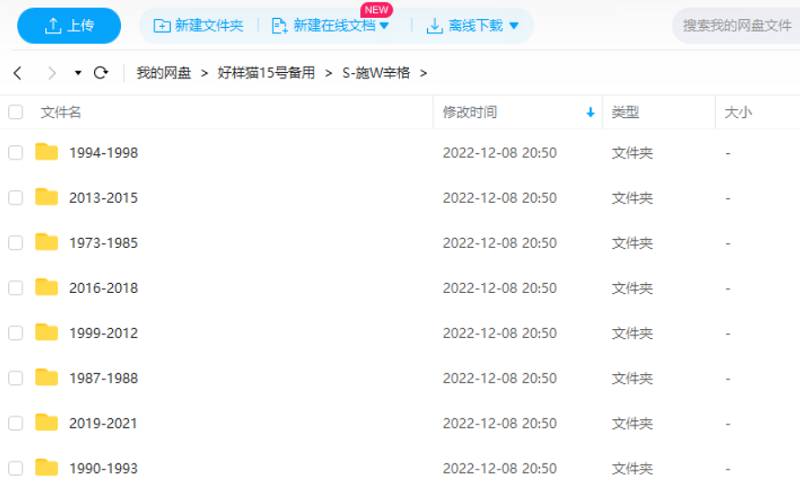800x485 pixels.
Task: Go to 我的网盘 in breadcrumb
Action: [163, 73]
